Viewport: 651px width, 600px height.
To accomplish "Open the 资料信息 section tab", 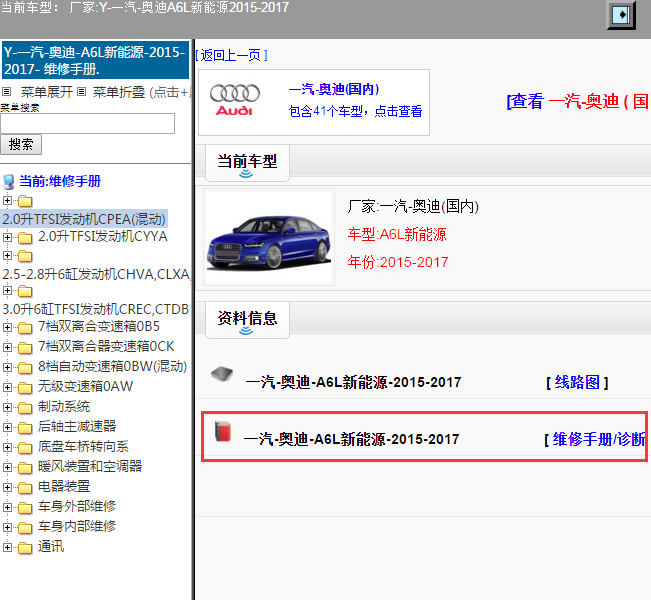I will [x=247, y=320].
